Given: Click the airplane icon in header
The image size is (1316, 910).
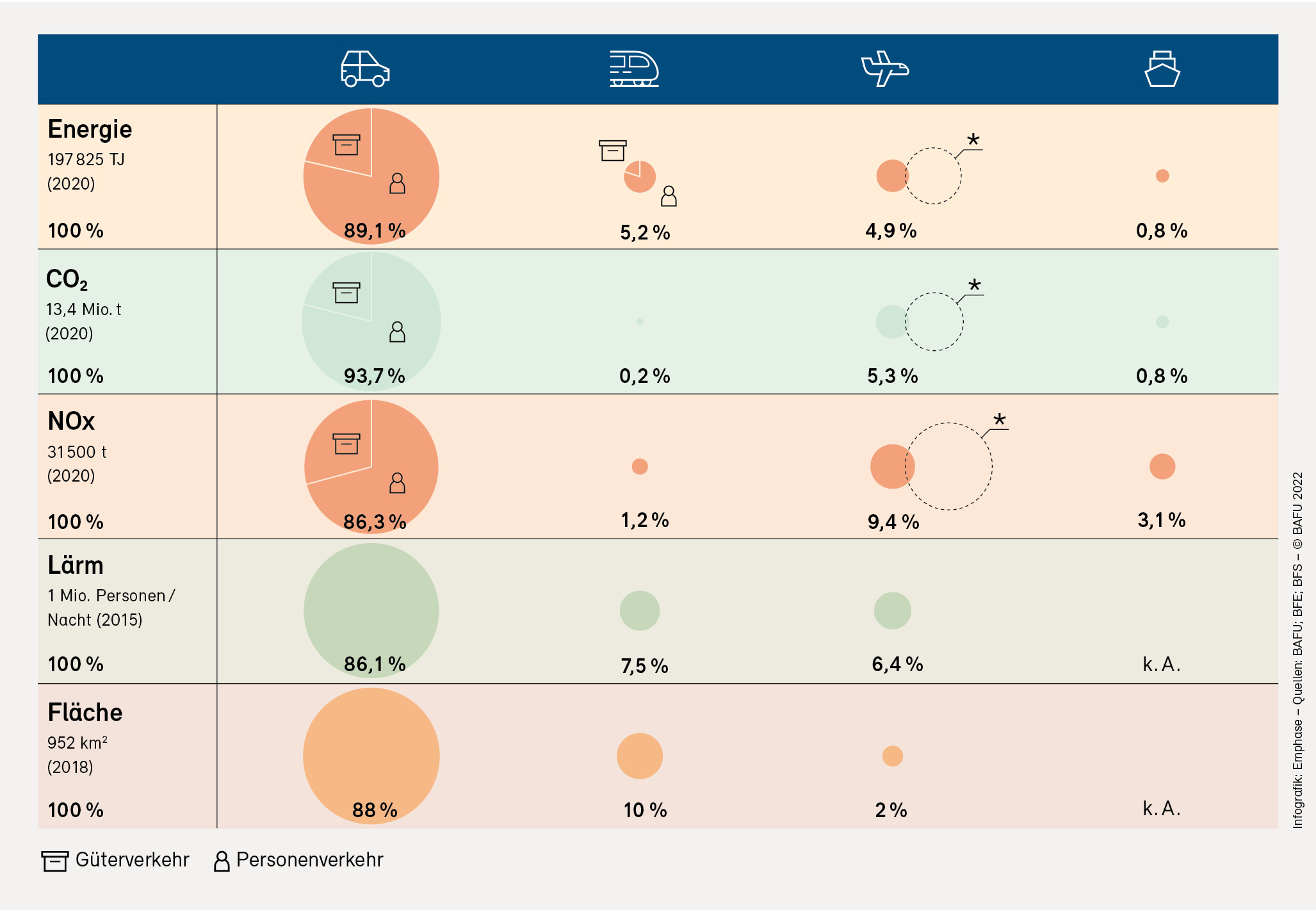Looking at the screenshot, I should click(x=885, y=69).
